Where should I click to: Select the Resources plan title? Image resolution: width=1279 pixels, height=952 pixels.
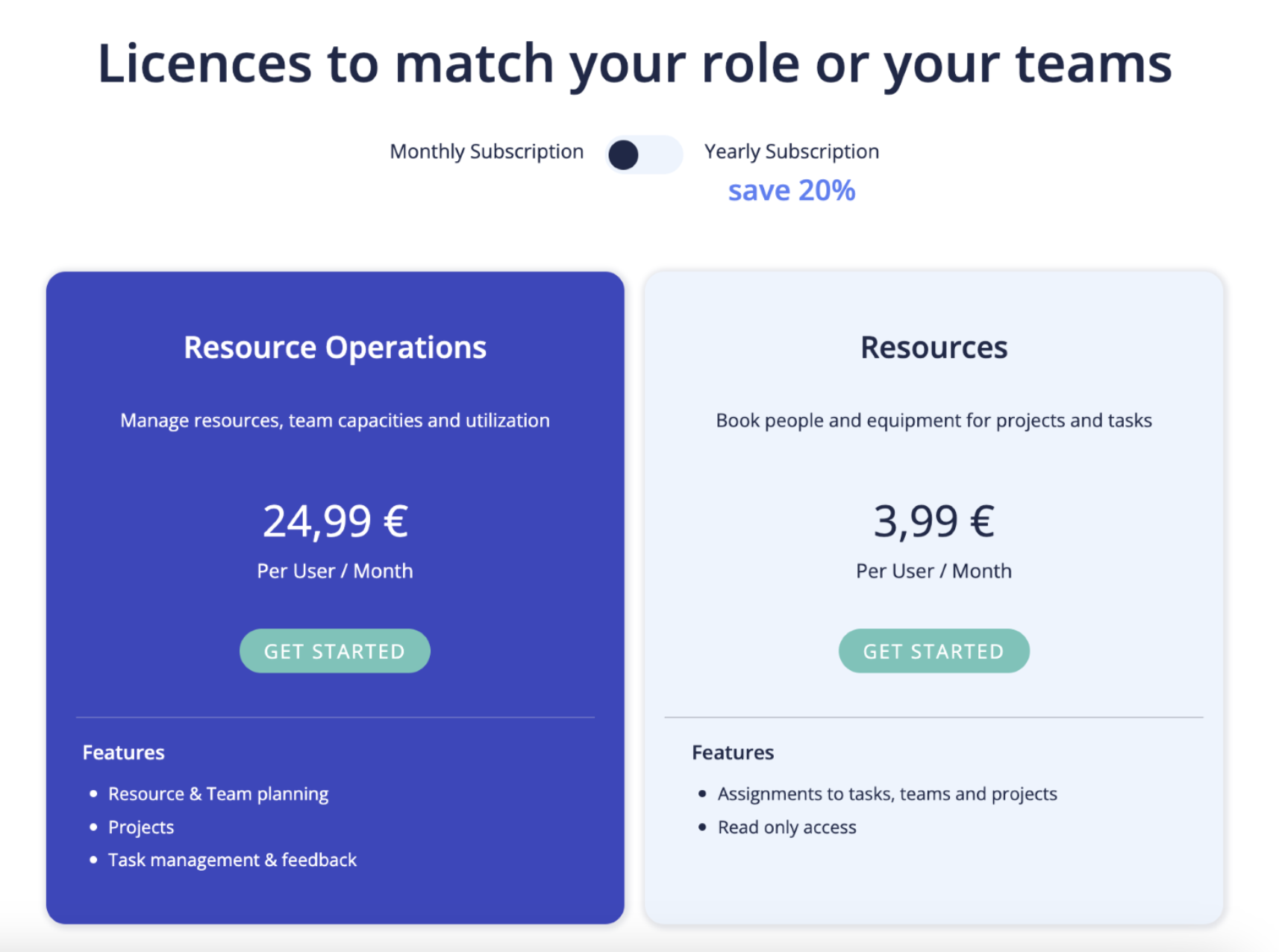pyautogui.click(x=934, y=348)
